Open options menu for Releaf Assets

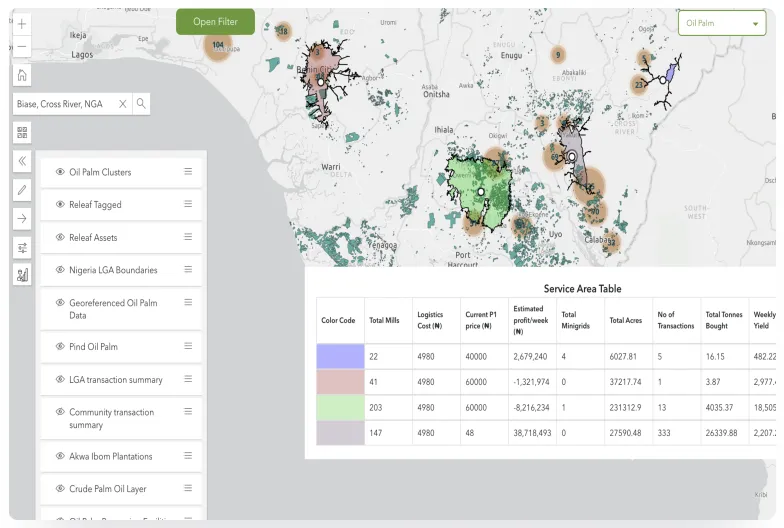[x=188, y=236]
